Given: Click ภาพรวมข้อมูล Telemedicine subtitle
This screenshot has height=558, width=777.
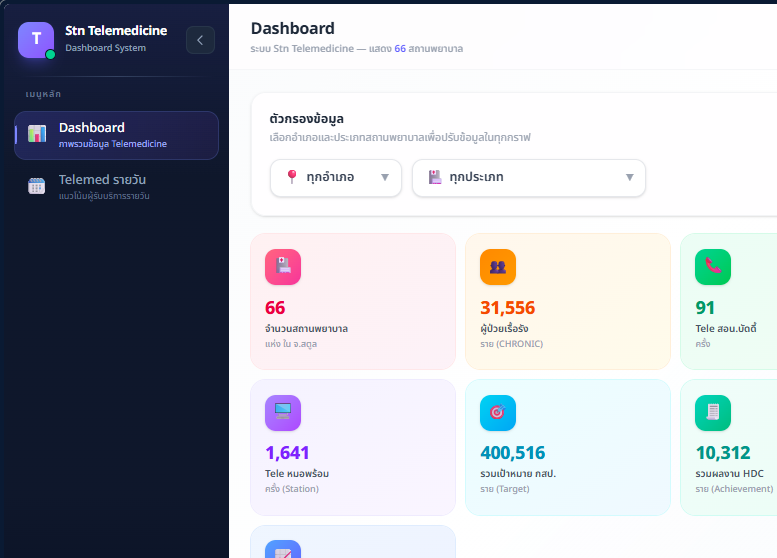Looking at the screenshot, I should pos(113,144).
